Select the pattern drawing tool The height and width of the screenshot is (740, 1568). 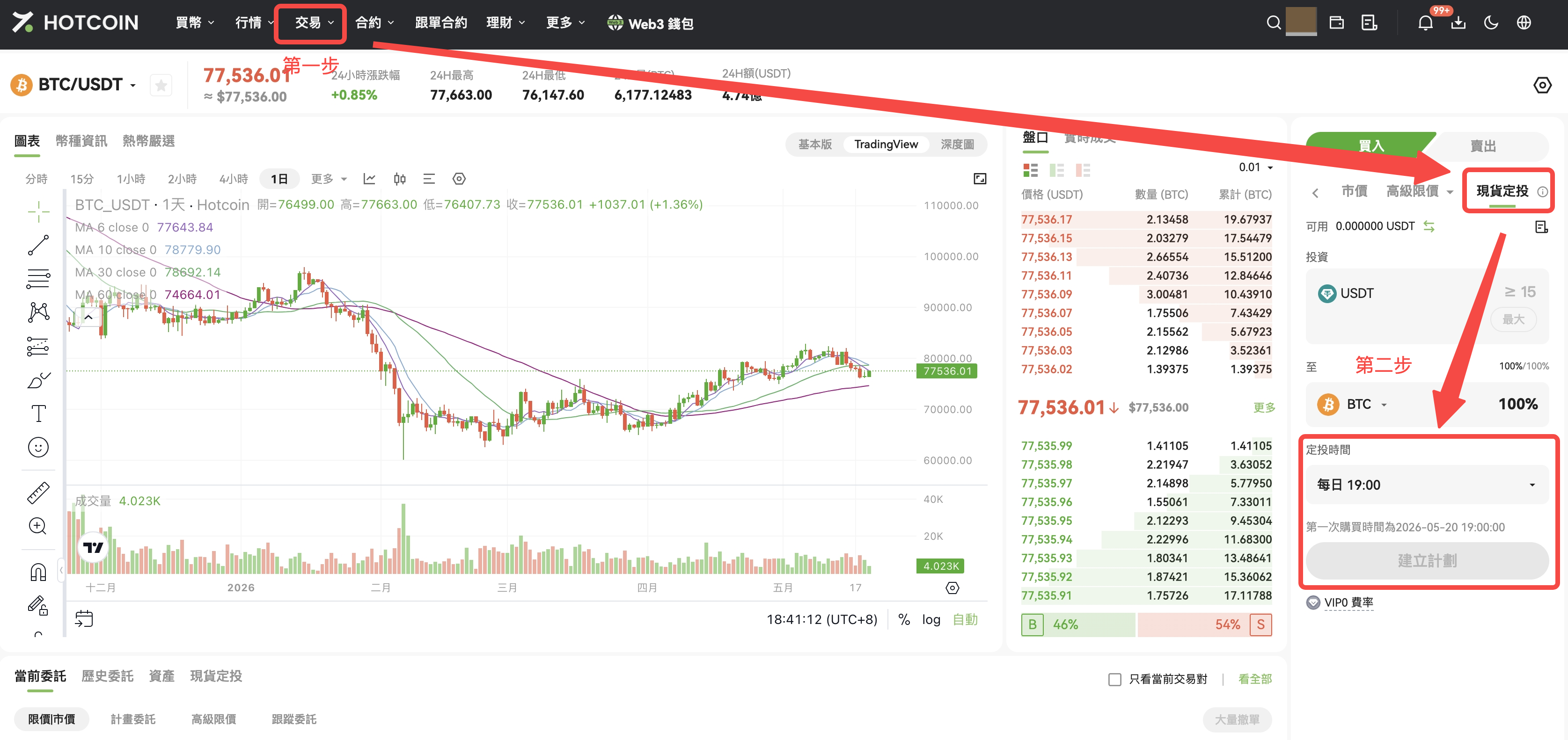pos(38,312)
